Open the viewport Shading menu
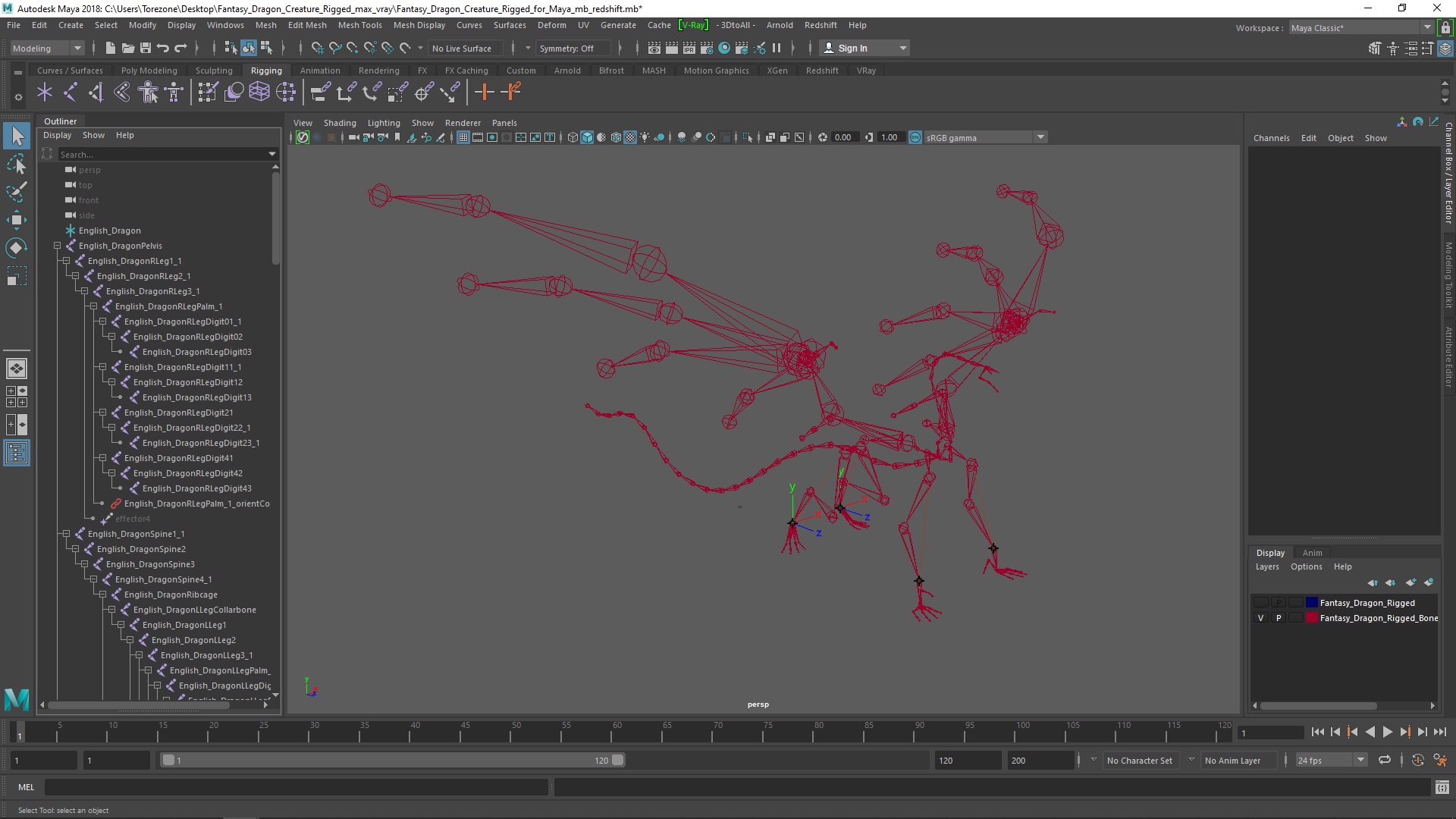1456x819 pixels. click(x=340, y=123)
